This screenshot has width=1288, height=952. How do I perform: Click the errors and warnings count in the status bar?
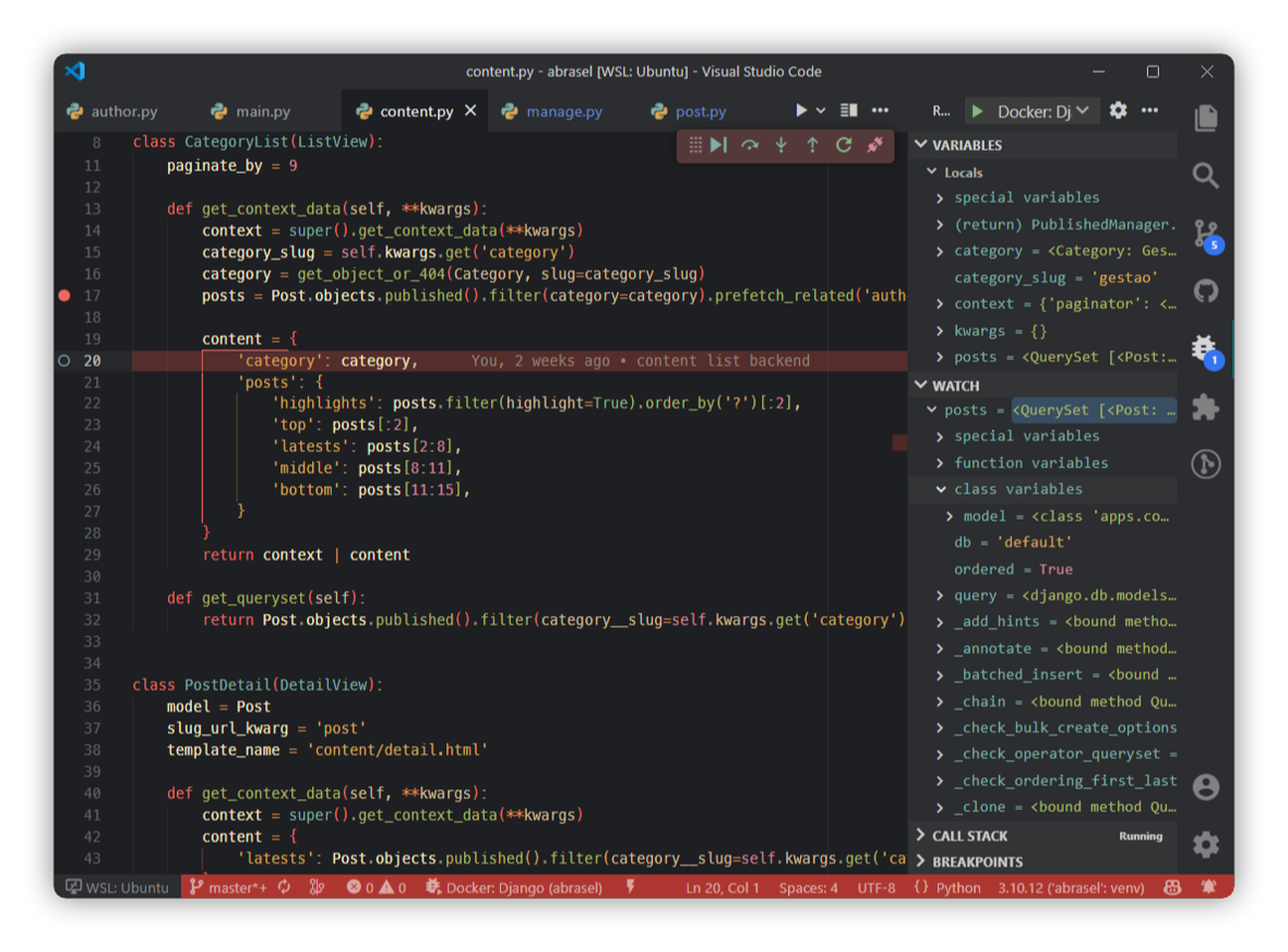click(x=377, y=887)
